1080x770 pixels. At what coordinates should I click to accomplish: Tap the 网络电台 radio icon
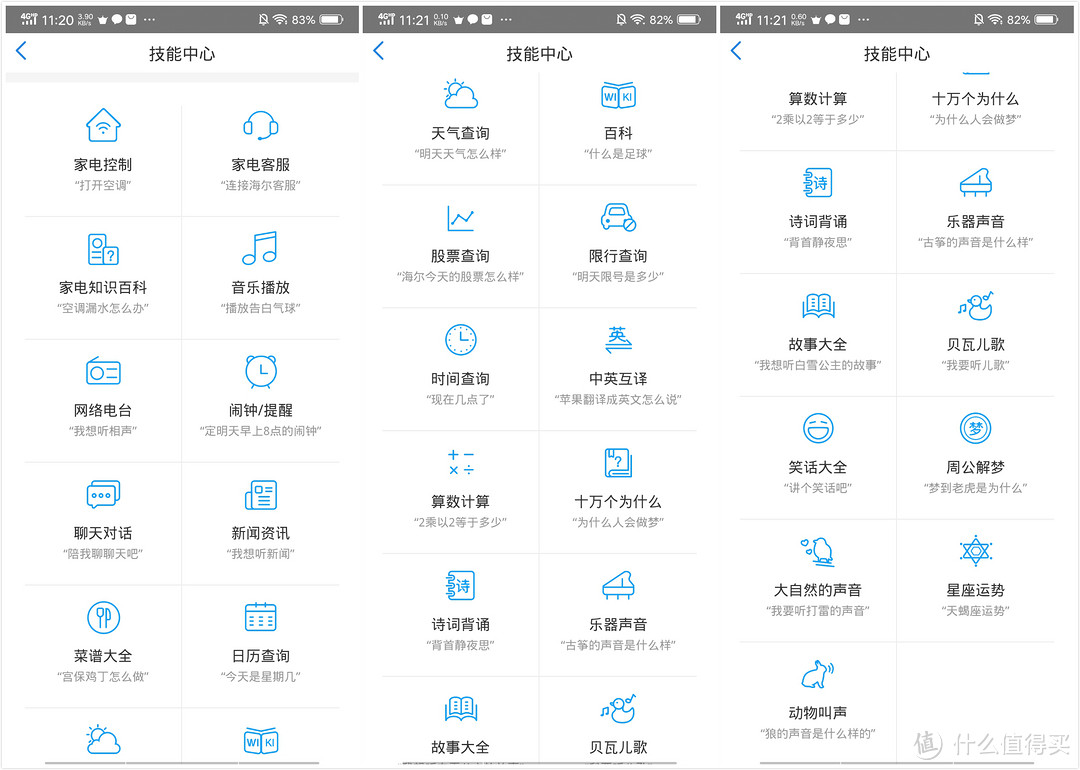pyautogui.click(x=103, y=371)
